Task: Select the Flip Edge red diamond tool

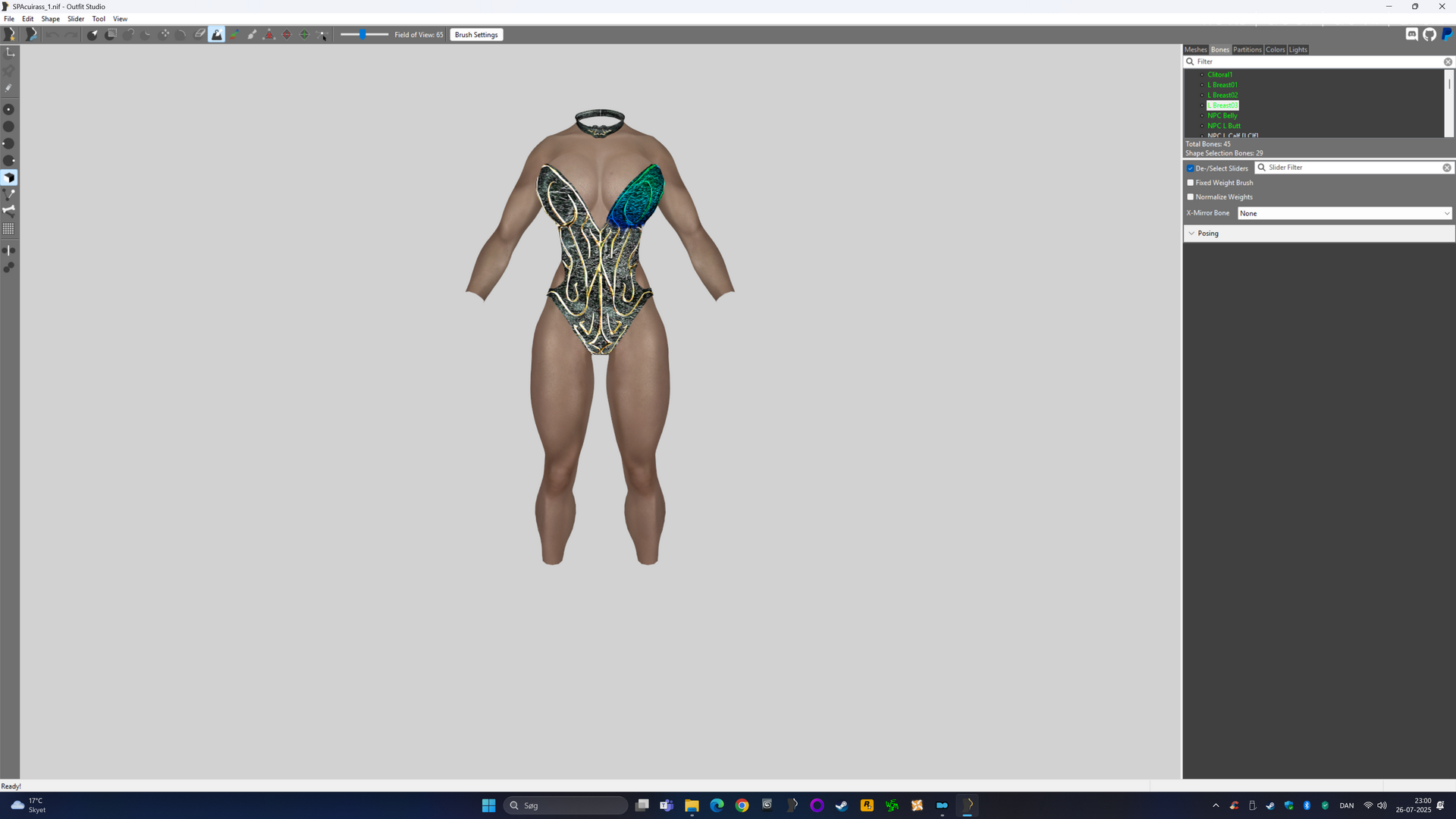Action: (x=287, y=35)
